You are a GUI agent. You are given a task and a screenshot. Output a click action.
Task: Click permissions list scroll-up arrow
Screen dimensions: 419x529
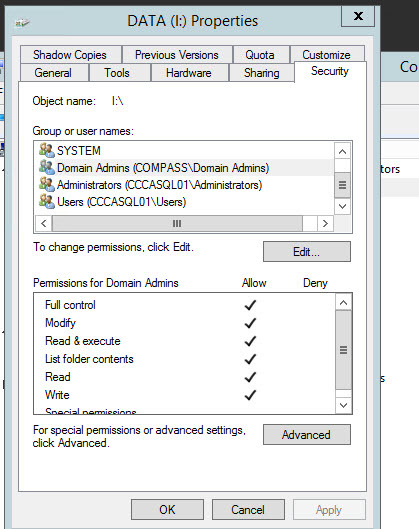(343, 302)
